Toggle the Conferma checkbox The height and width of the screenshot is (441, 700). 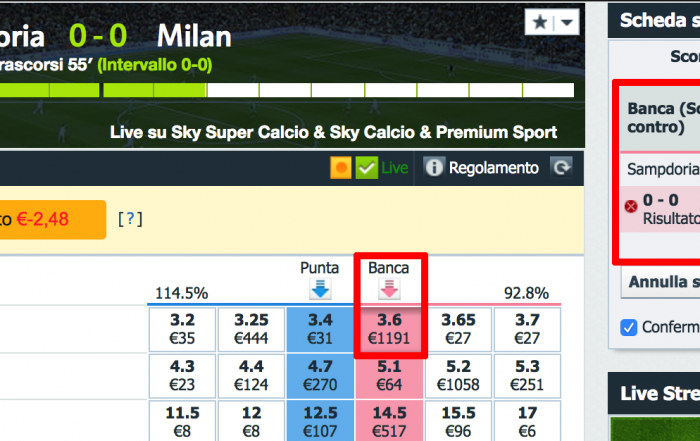point(629,327)
